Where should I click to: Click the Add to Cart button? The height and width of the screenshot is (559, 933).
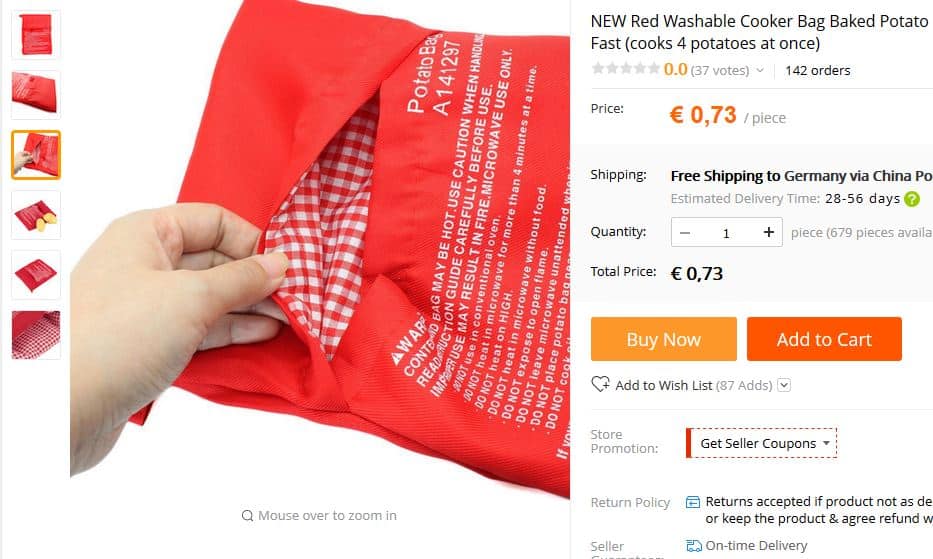tap(824, 339)
